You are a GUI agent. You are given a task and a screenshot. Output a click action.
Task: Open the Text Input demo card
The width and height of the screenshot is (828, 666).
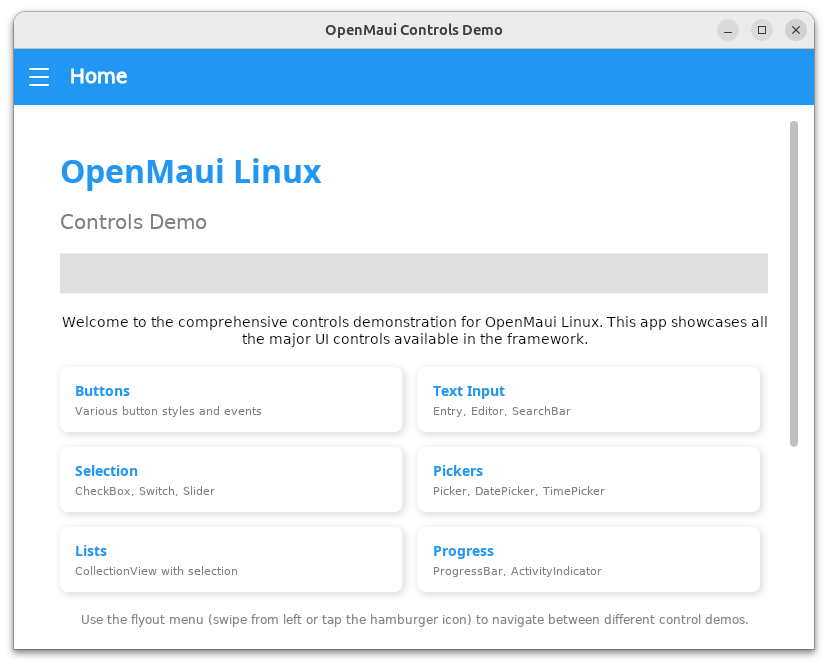(x=588, y=399)
